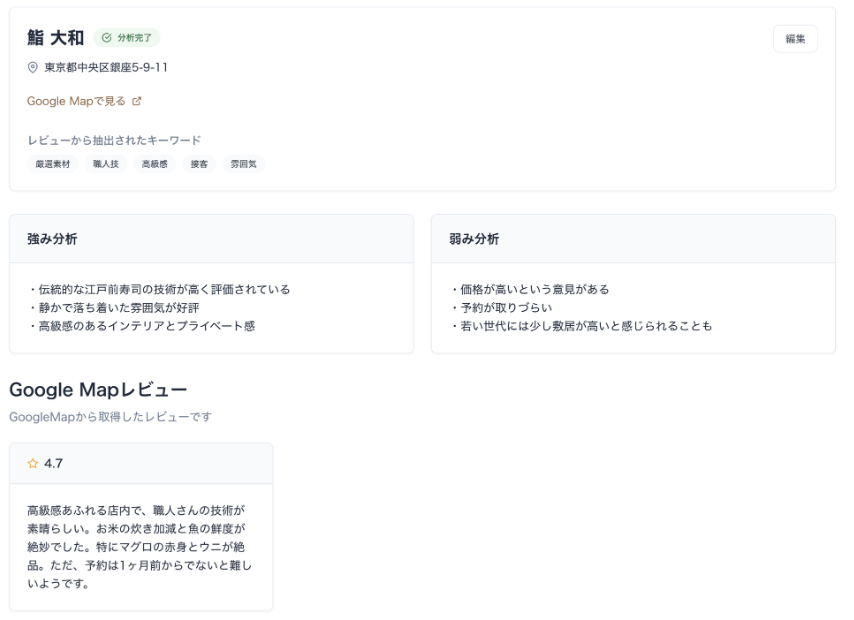854x620 pixels.
Task: Select the 高級感 keyword tag
Action: (154, 164)
